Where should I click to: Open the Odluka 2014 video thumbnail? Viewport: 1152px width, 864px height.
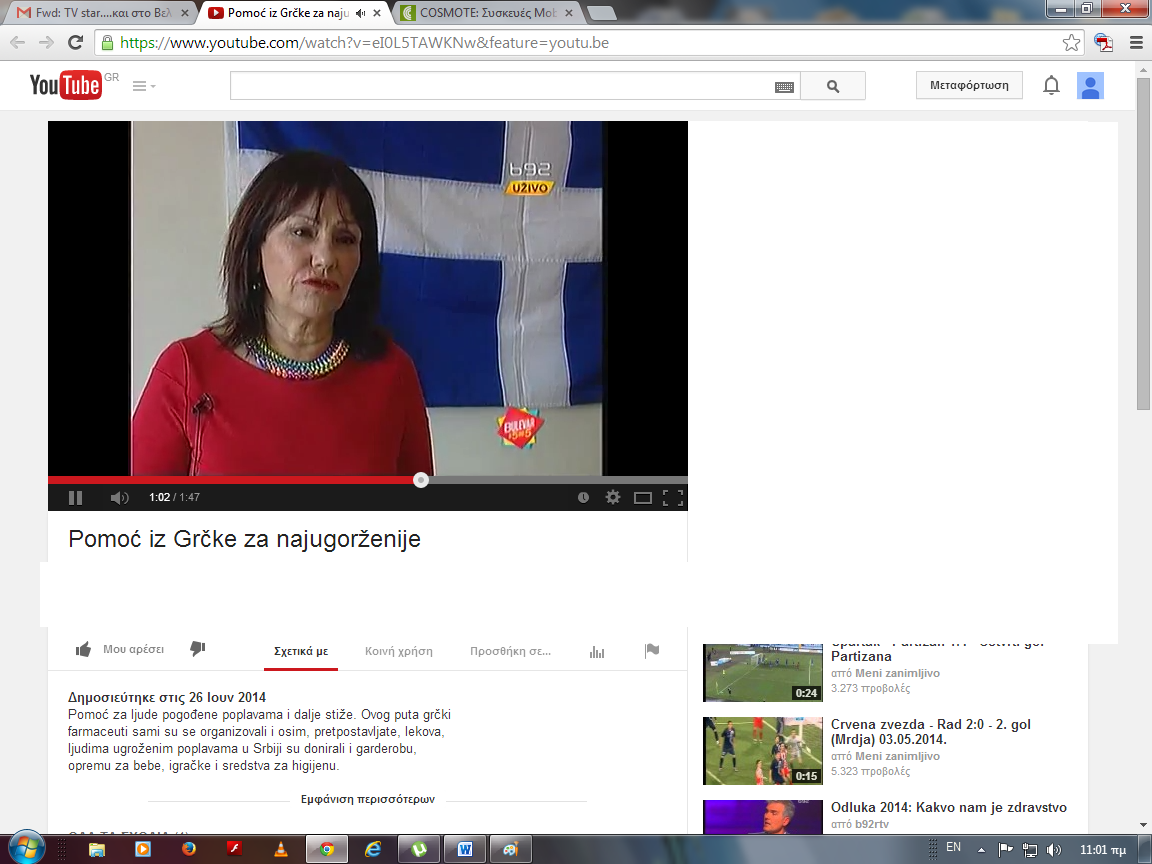763,817
